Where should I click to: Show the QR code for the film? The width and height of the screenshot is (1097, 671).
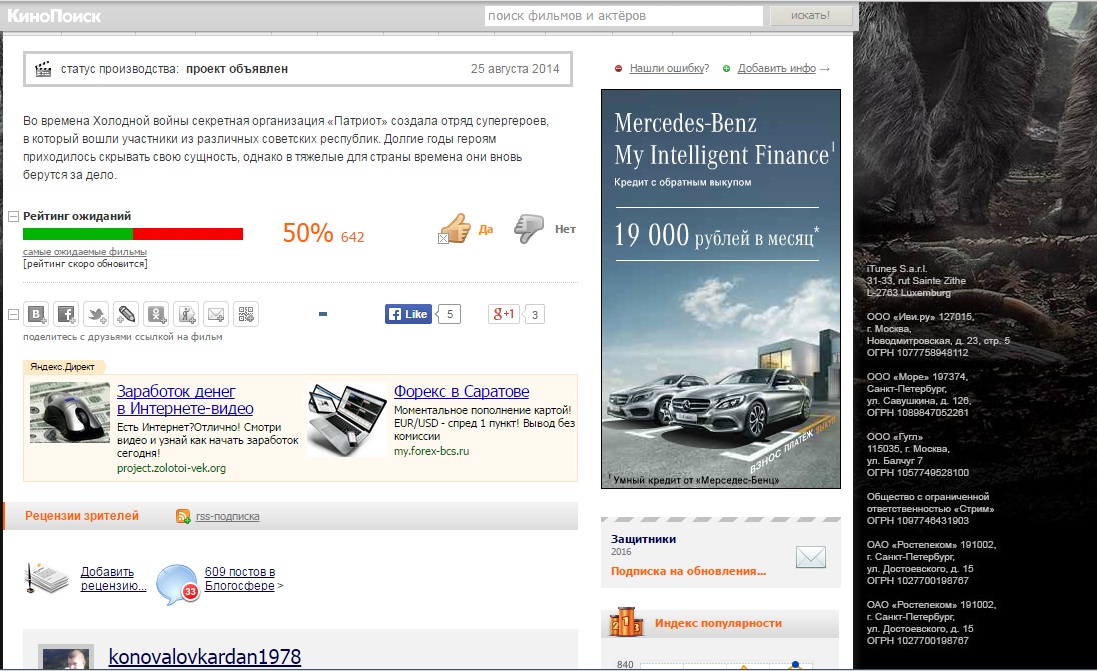pos(246,314)
